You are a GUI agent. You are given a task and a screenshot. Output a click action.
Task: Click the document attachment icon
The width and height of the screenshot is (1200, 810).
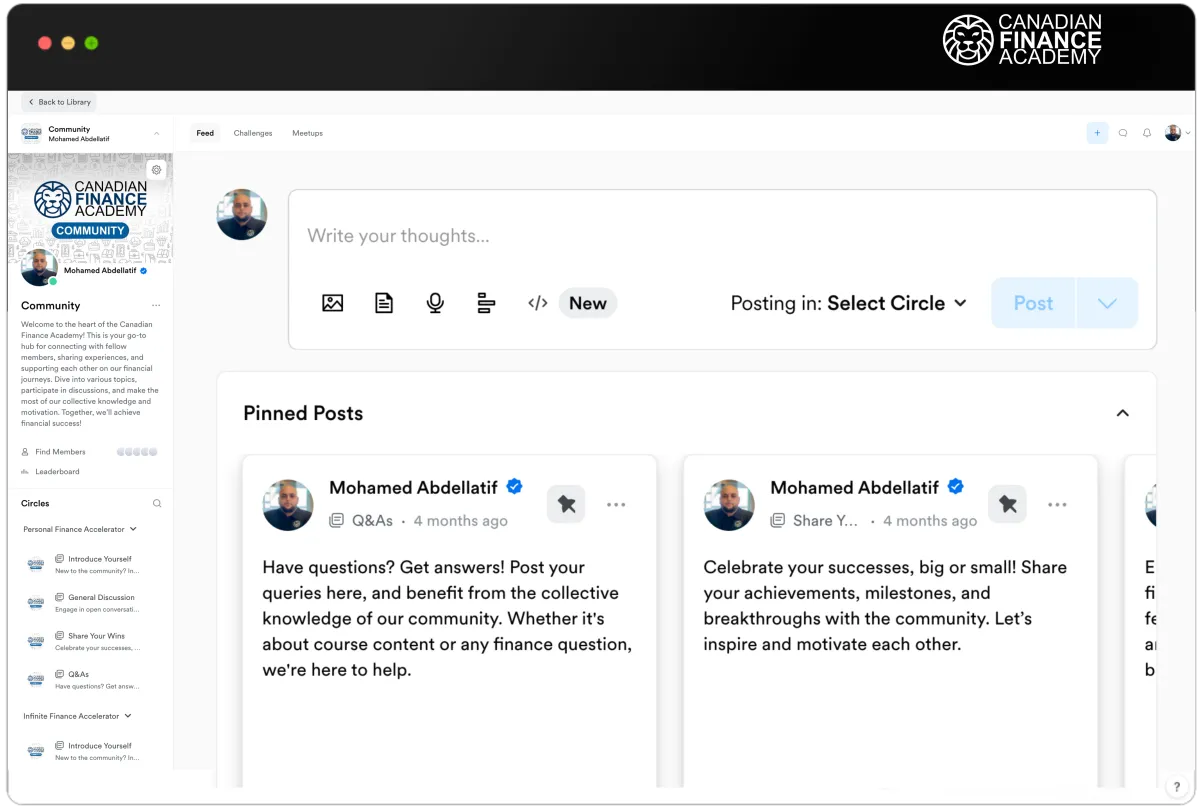384,303
